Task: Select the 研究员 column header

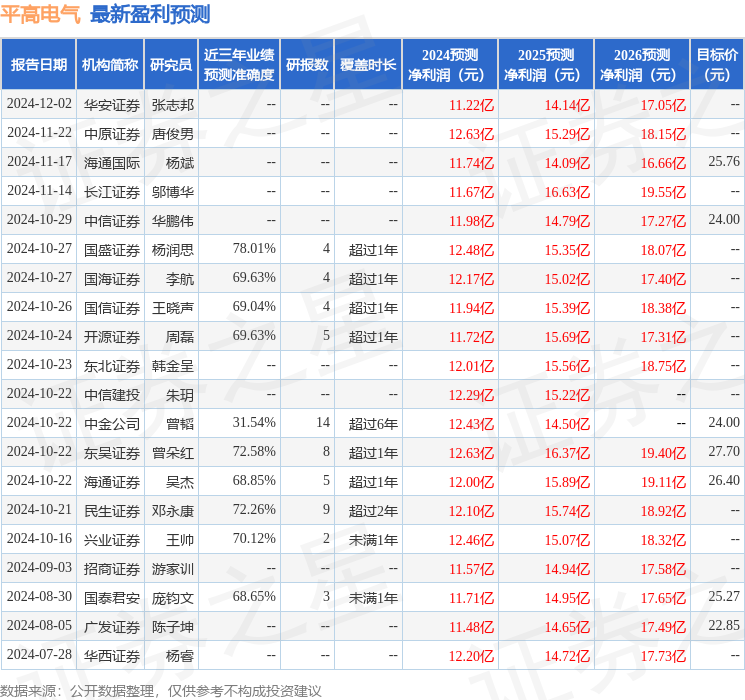Action: [x=171, y=65]
